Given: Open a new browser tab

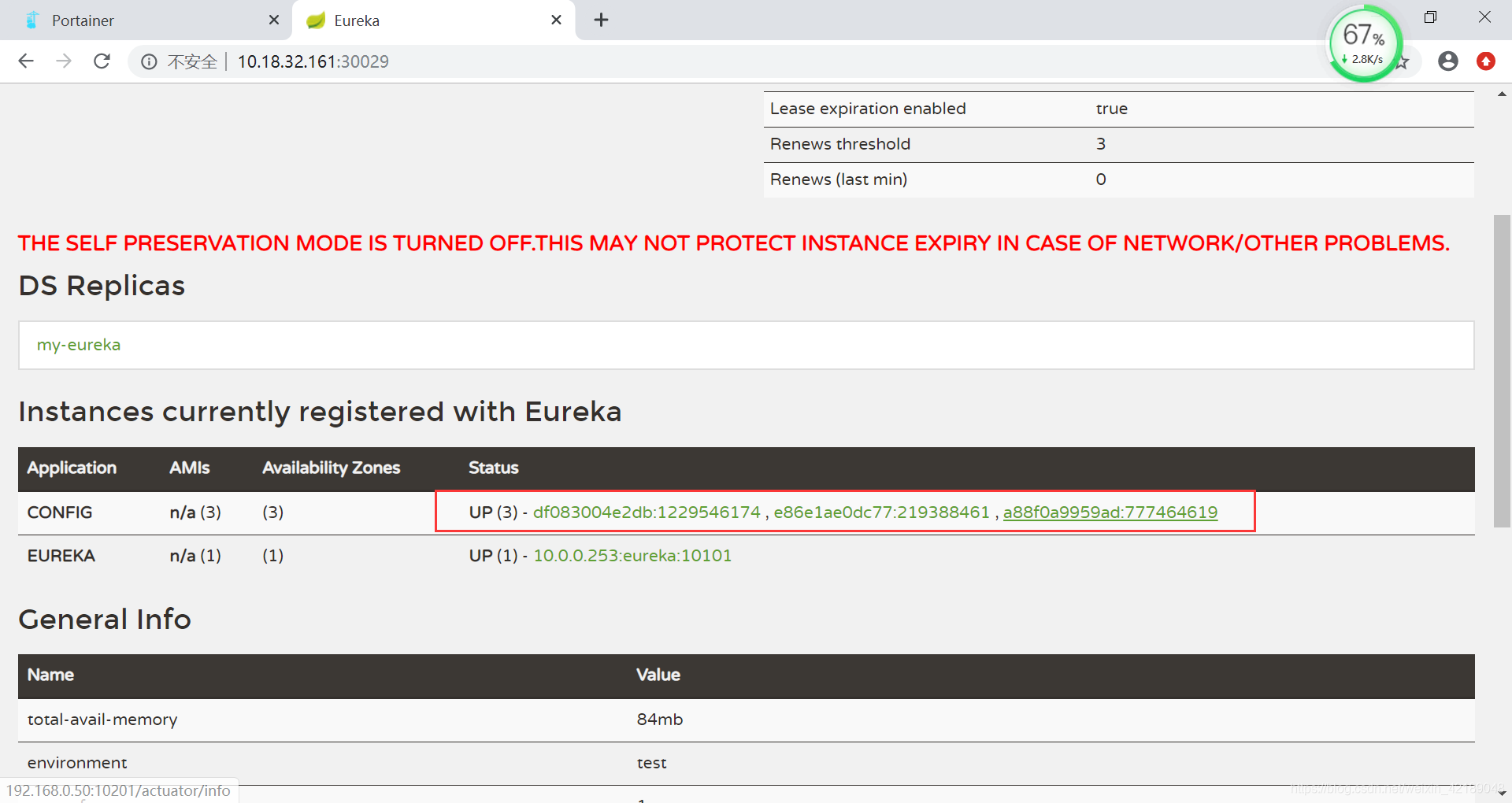Looking at the screenshot, I should click(x=601, y=20).
